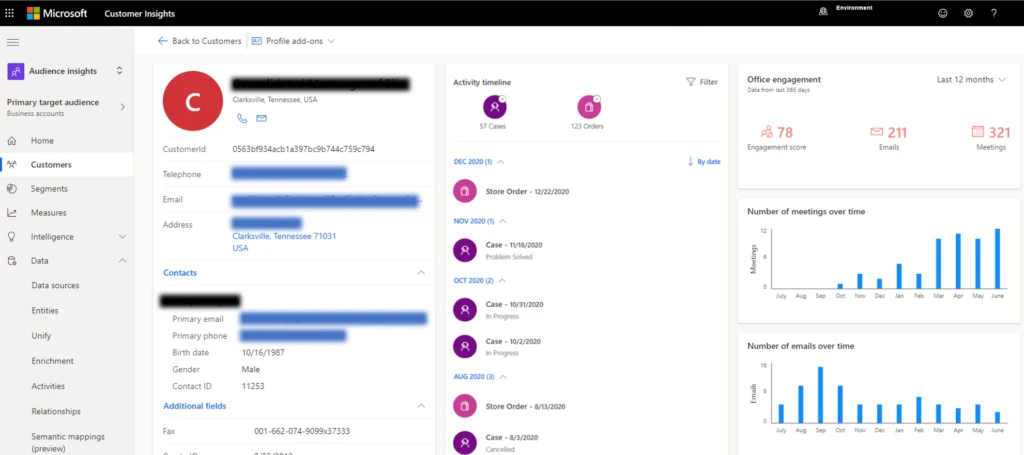This screenshot has width=1024, height=455.
Task: Click the USA address link
Action: click(240, 249)
